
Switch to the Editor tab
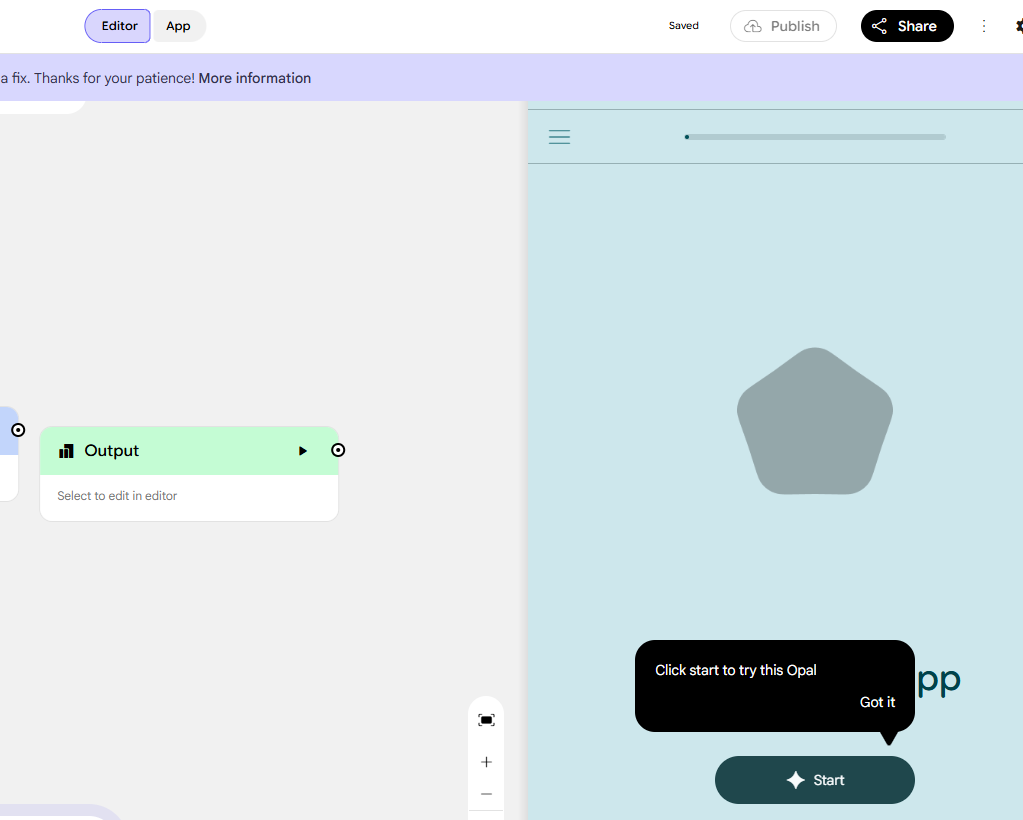(x=118, y=26)
